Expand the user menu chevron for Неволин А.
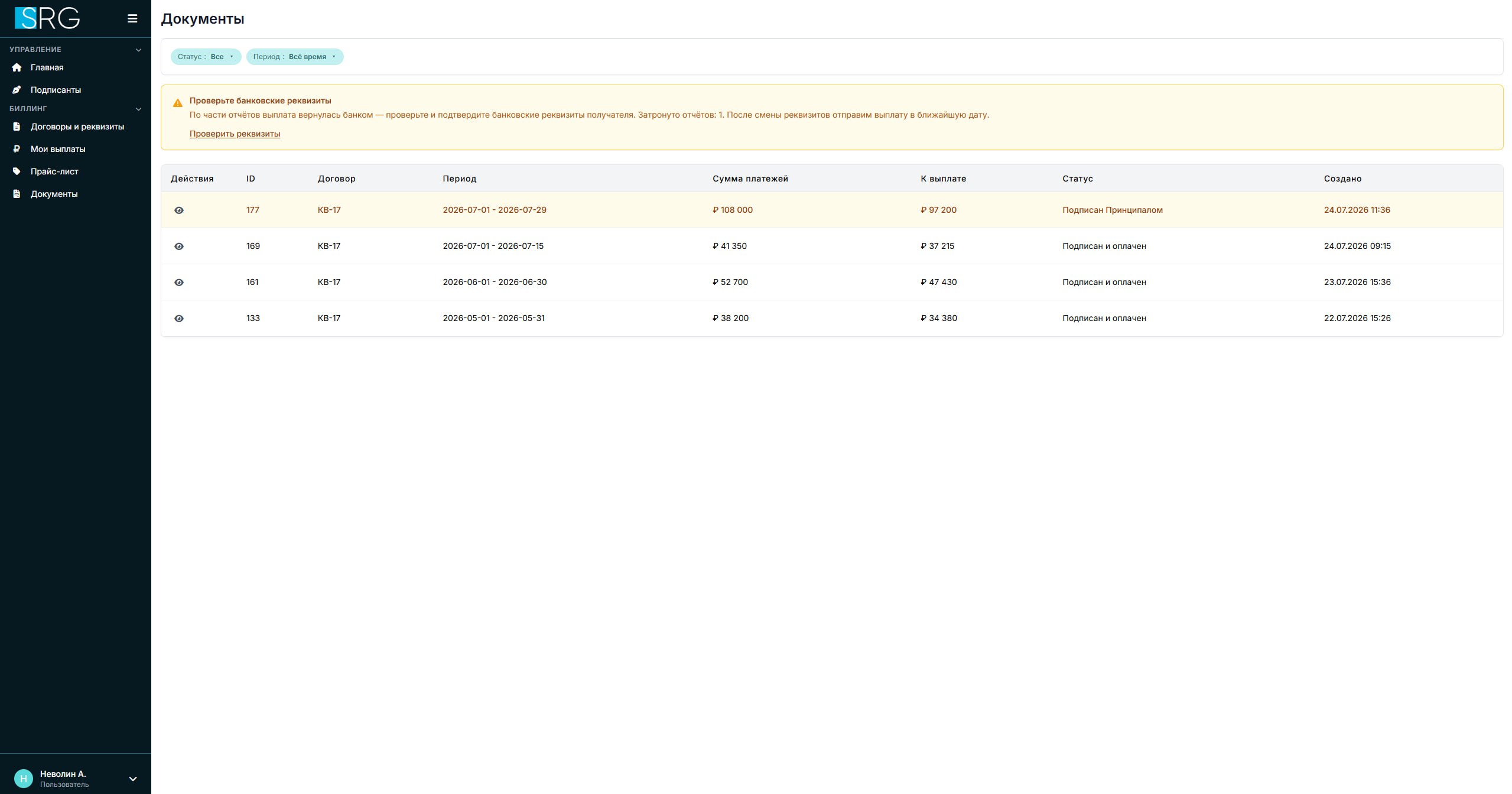This screenshot has width=1512, height=794. pyautogui.click(x=133, y=779)
